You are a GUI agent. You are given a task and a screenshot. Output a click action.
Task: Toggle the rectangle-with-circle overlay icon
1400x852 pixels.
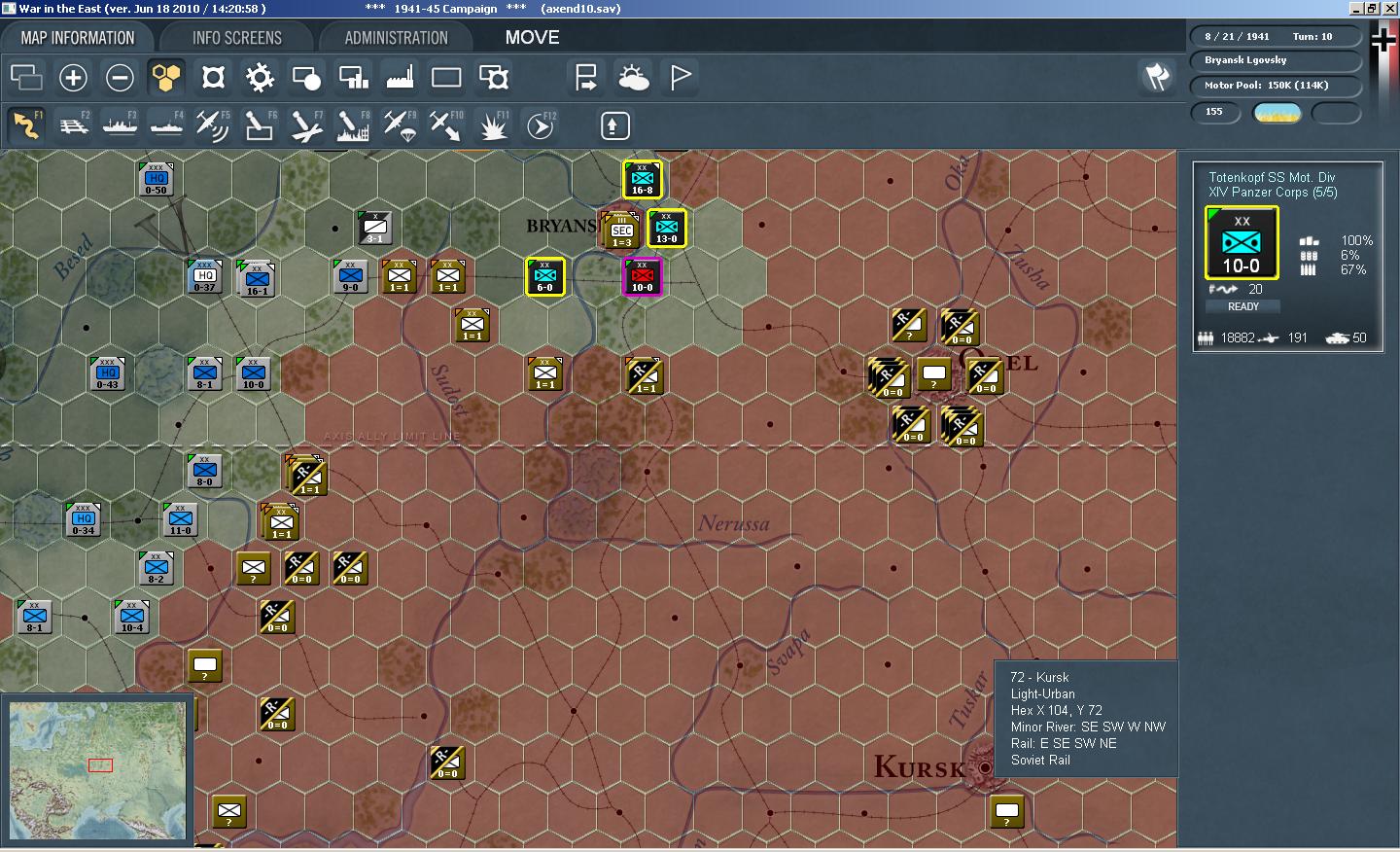[x=306, y=78]
